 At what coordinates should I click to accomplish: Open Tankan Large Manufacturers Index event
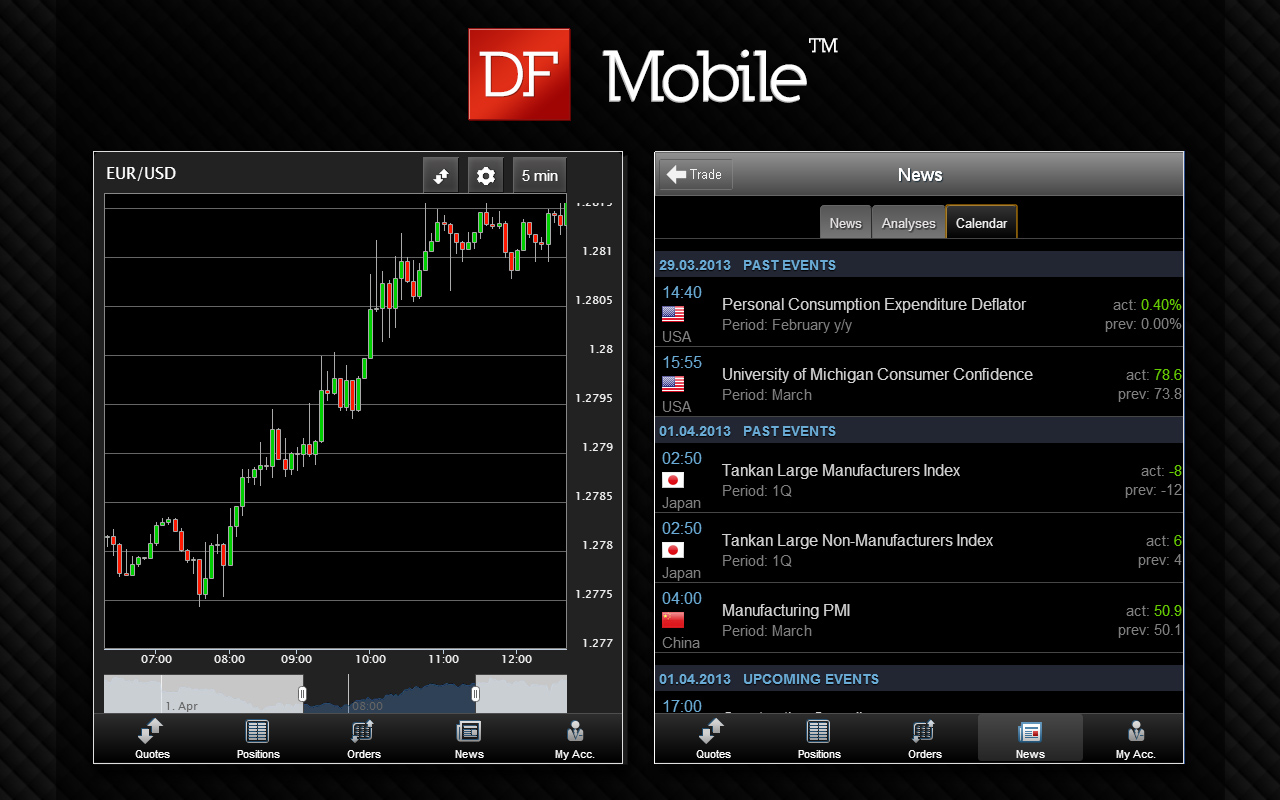tap(919, 479)
